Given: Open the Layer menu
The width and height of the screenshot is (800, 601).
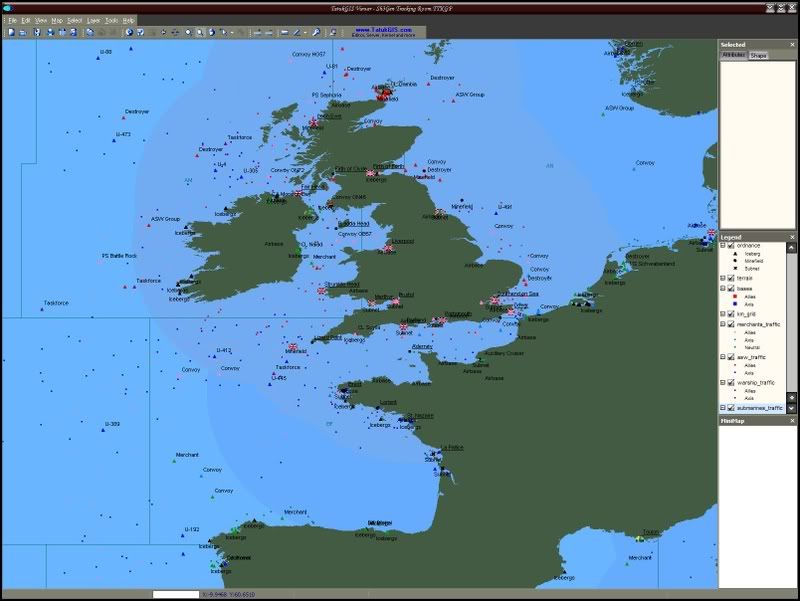Looking at the screenshot, I should [x=93, y=20].
